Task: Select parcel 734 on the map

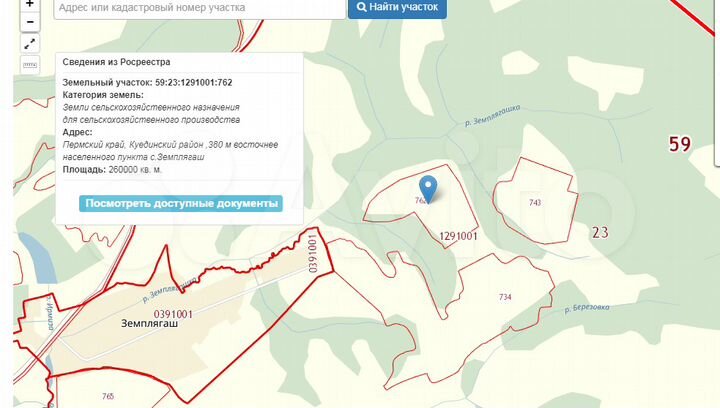Action: [505, 297]
